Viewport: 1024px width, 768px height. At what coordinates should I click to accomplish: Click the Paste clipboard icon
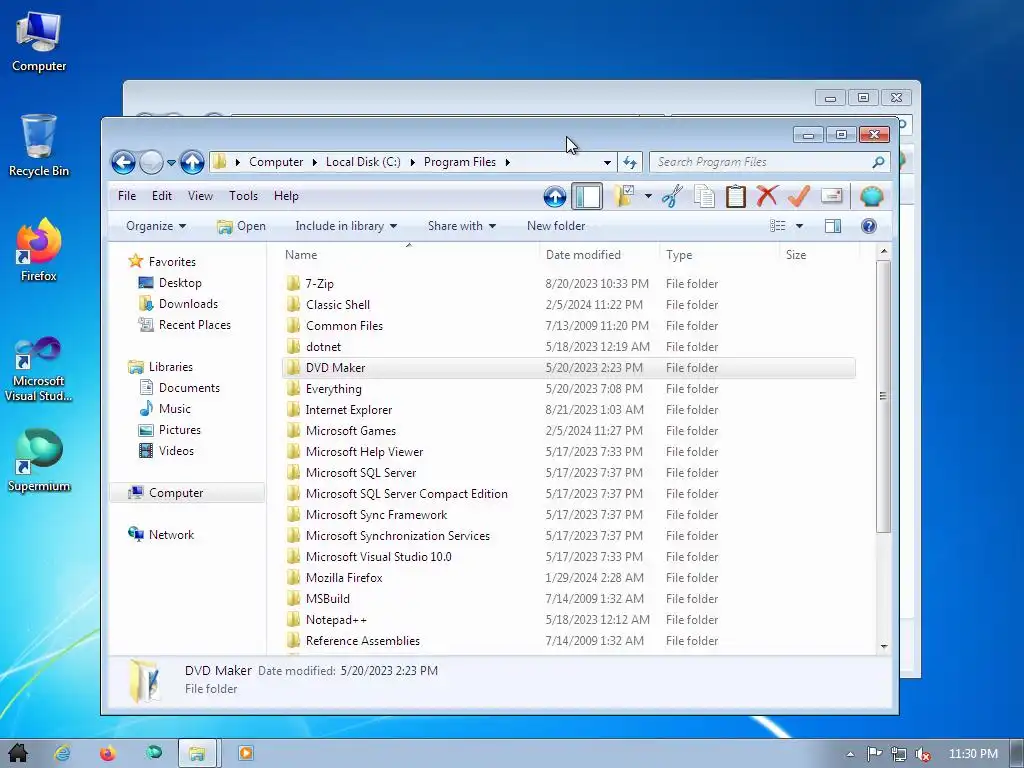point(735,196)
